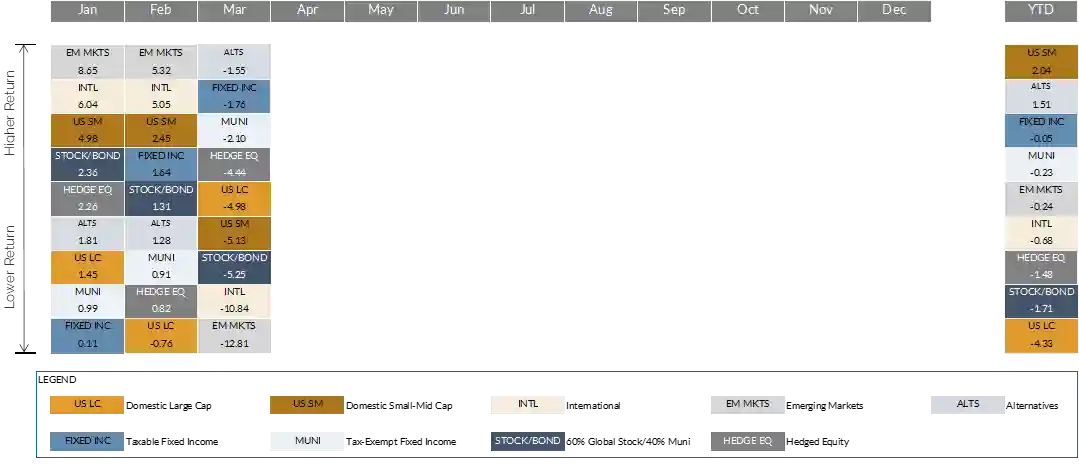Select the Feb month header
This screenshot has width=1079, height=476.
pos(160,10)
